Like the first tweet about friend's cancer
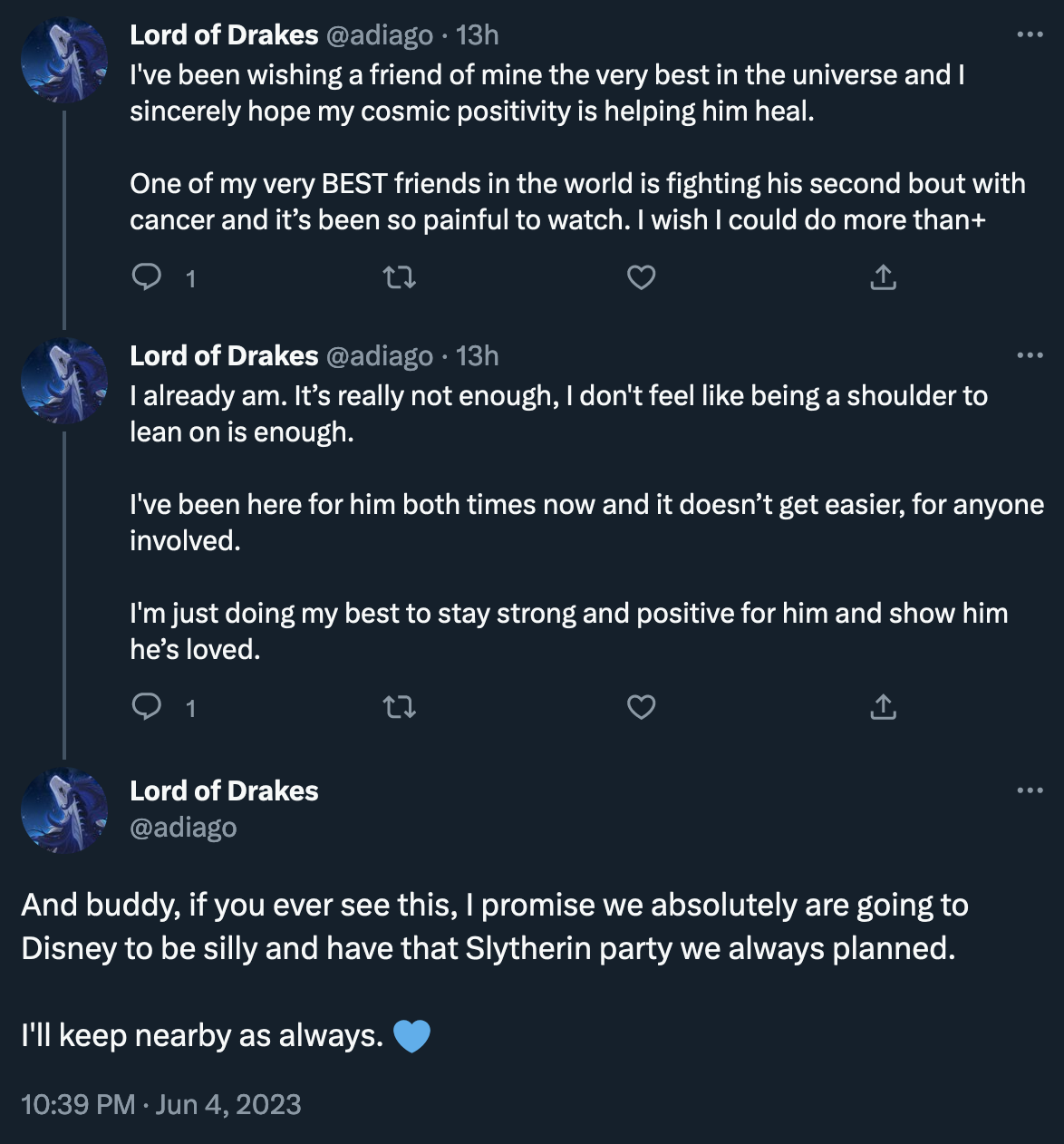 [x=642, y=277]
